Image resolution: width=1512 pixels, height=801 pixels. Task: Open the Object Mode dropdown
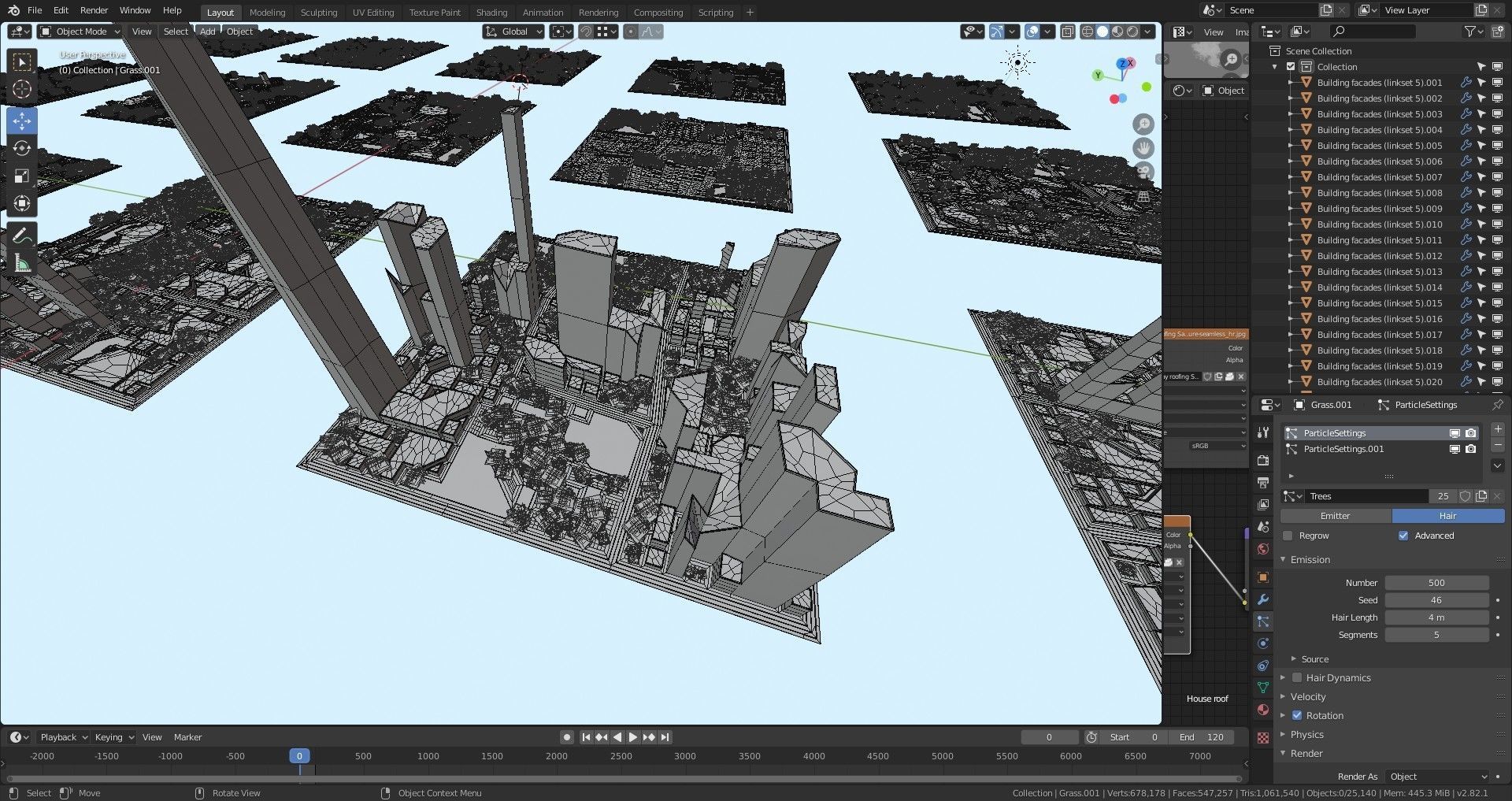click(80, 32)
